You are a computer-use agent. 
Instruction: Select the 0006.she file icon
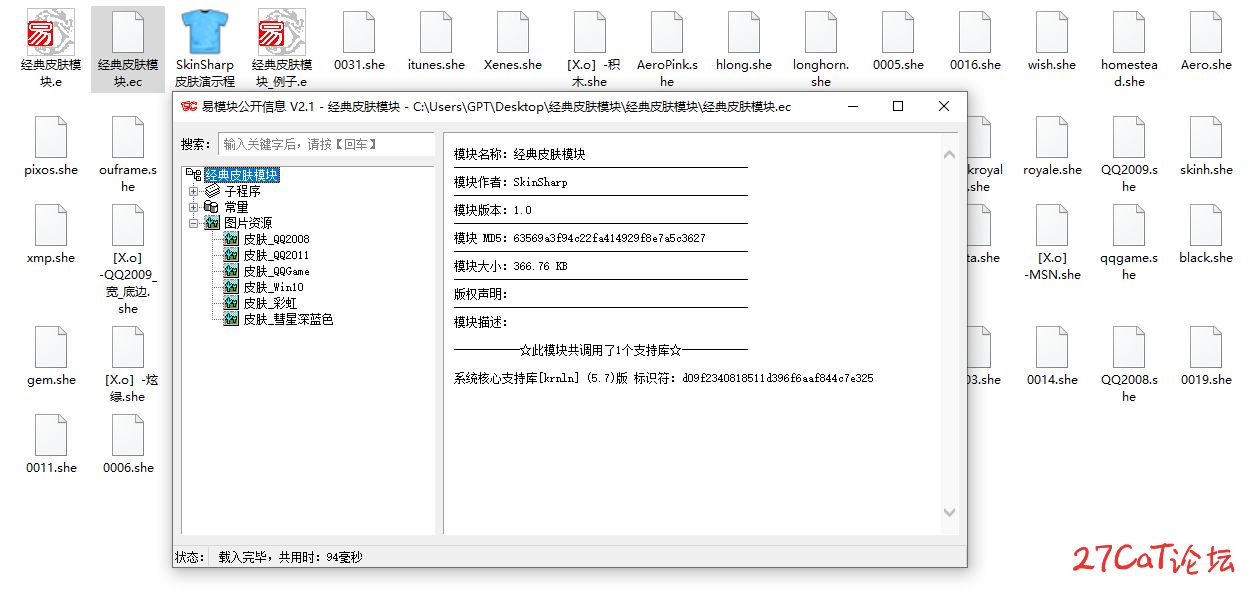click(x=128, y=436)
